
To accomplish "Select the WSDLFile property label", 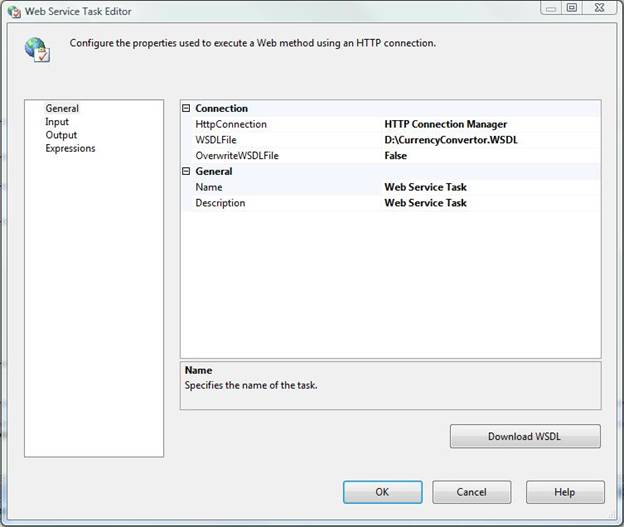I will pyautogui.click(x=216, y=140).
